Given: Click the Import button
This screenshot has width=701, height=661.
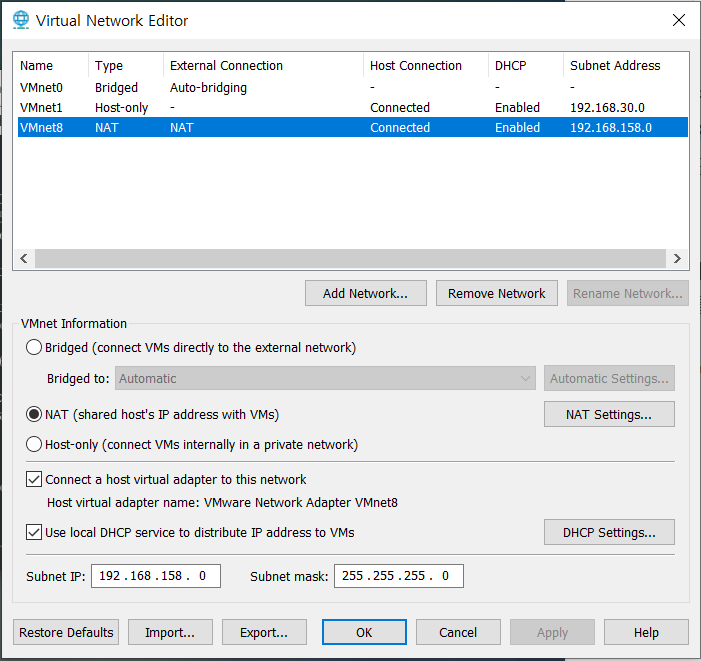Looking at the screenshot, I should [170, 632].
